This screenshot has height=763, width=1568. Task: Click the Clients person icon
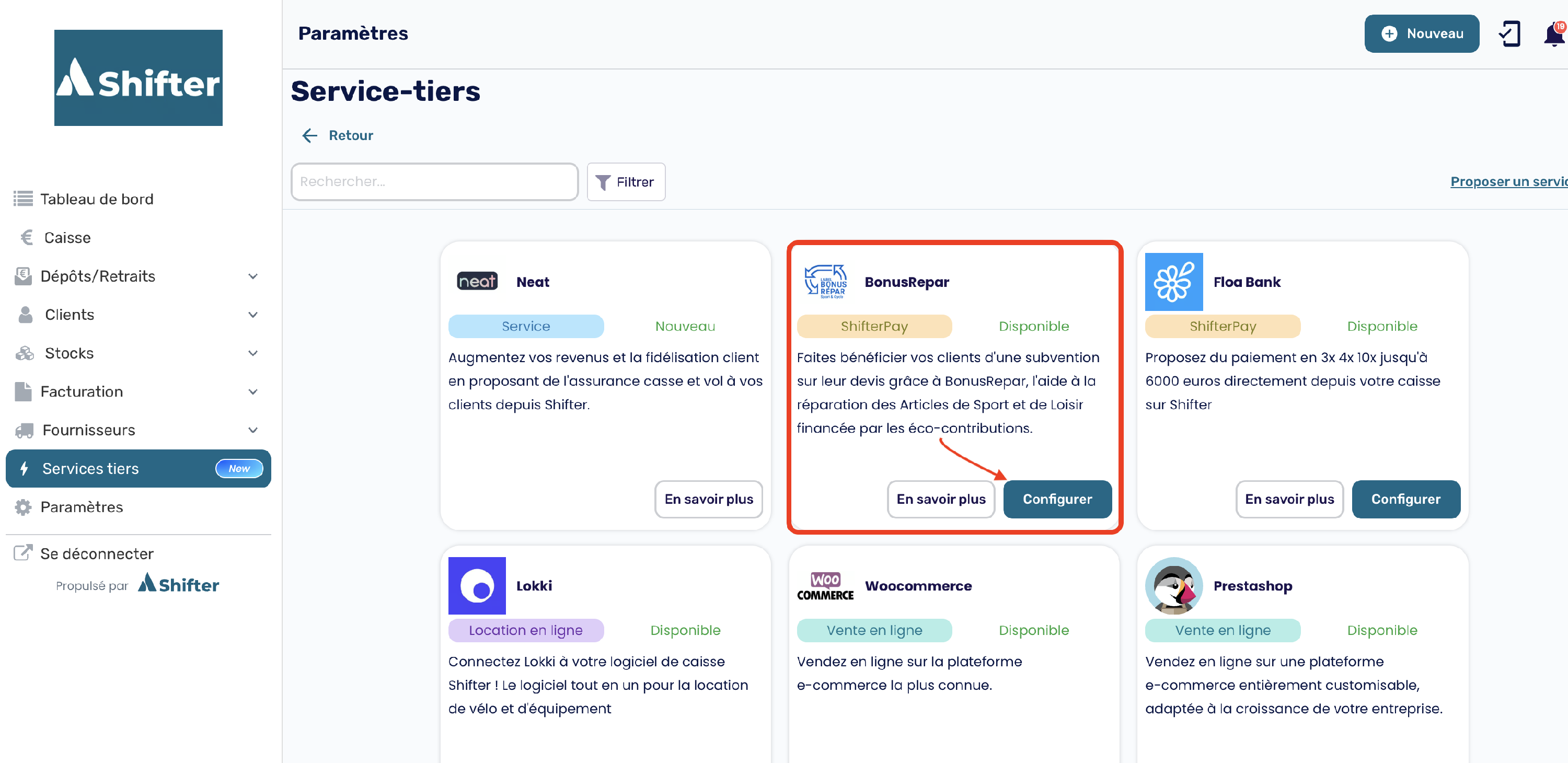click(x=26, y=315)
